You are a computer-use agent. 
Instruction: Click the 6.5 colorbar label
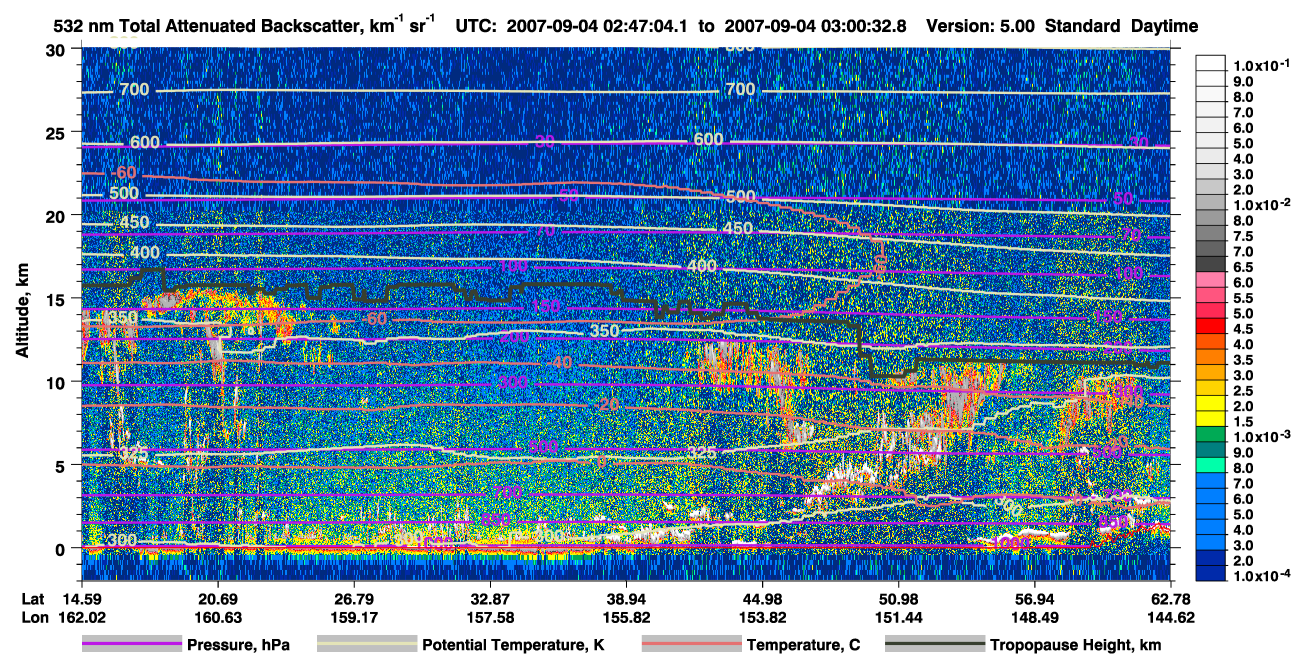1243,267
